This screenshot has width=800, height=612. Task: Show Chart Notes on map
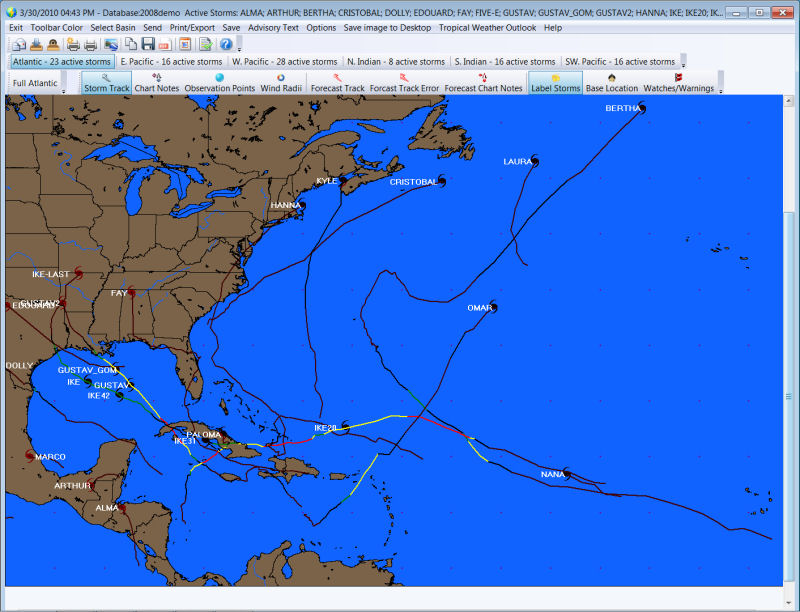coord(156,83)
